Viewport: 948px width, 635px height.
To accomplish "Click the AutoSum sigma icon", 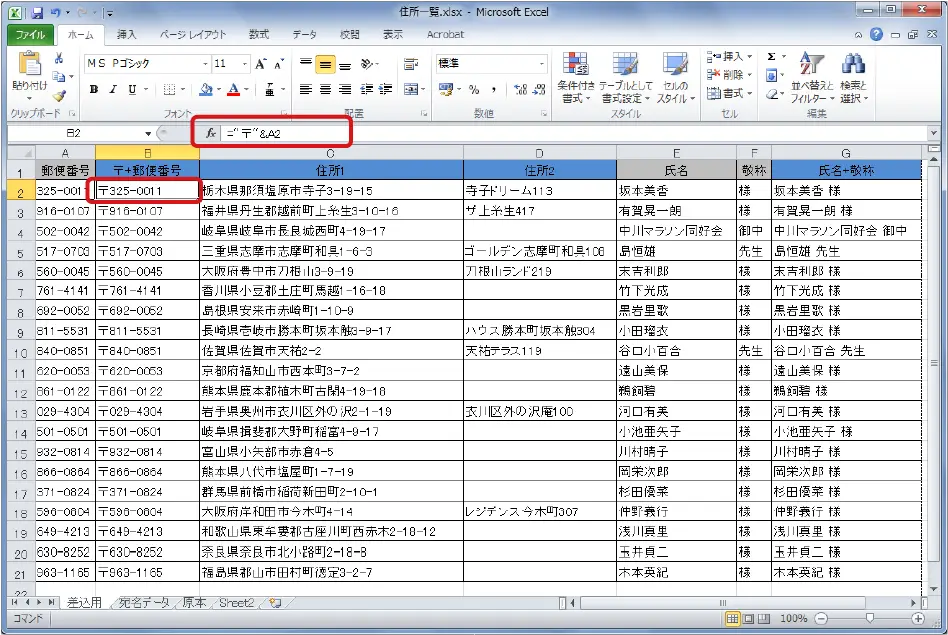I will tap(771, 56).
